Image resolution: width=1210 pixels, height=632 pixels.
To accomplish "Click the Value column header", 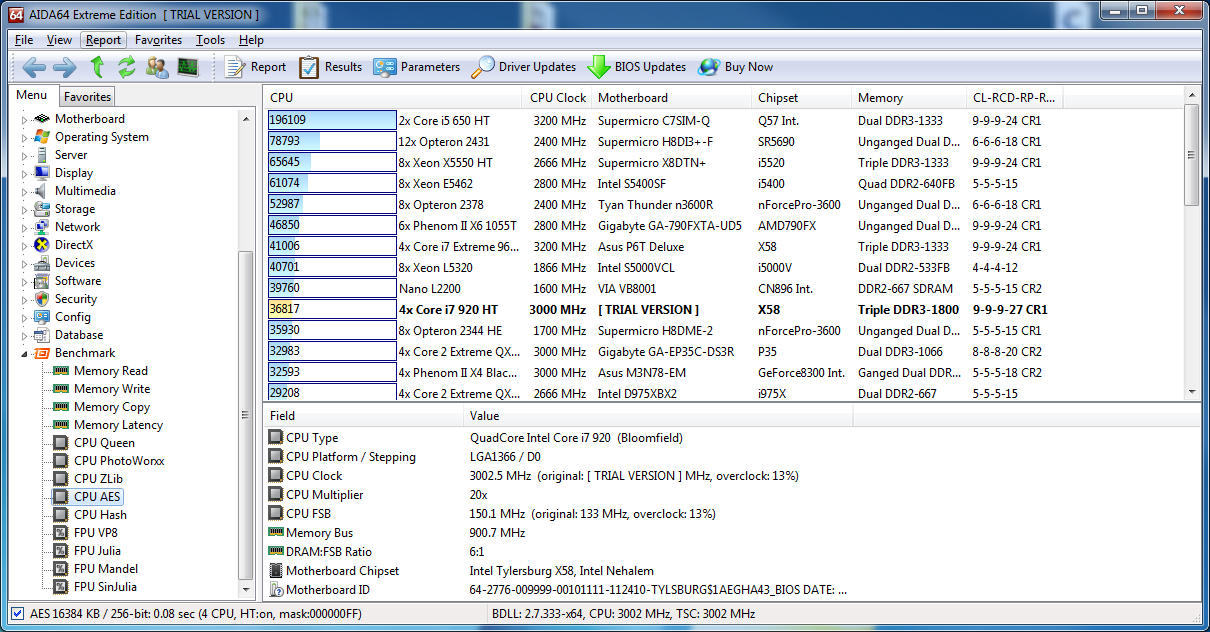I will 658,416.
